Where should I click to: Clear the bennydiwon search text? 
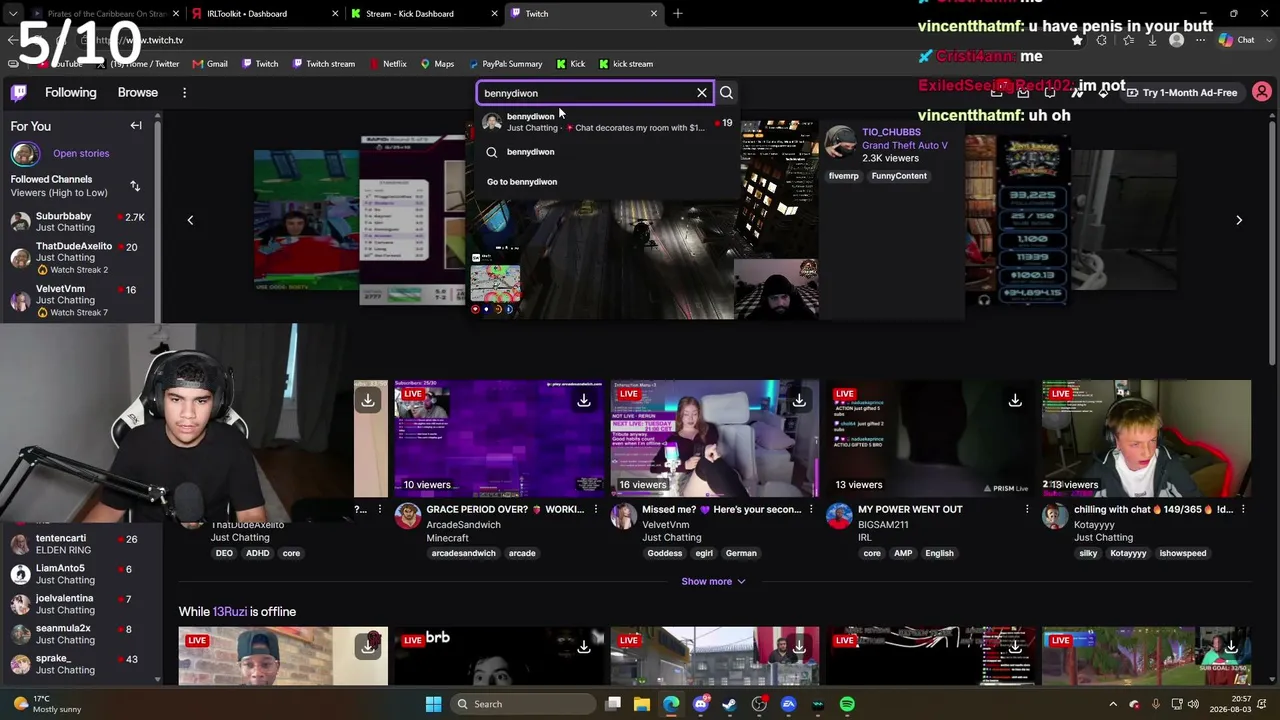(702, 93)
